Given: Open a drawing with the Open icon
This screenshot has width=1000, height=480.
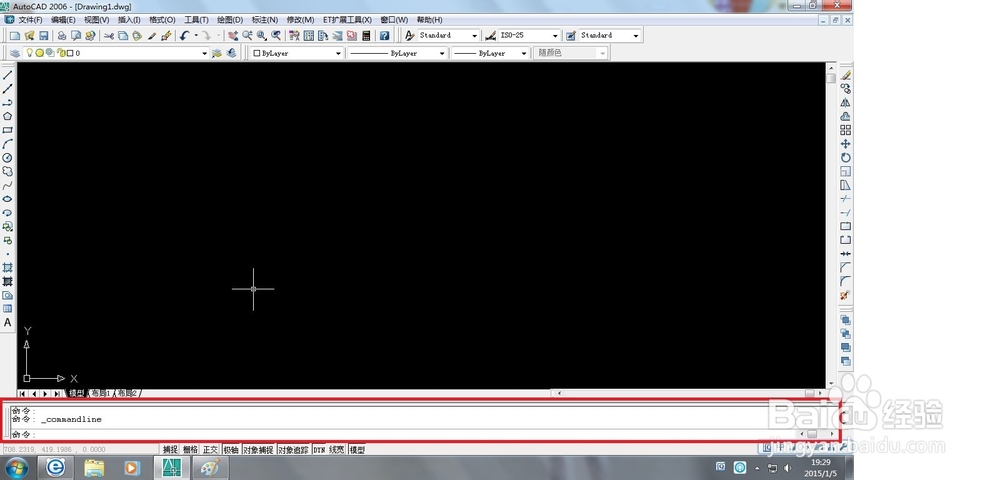Looking at the screenshot, I should point(29,36).
